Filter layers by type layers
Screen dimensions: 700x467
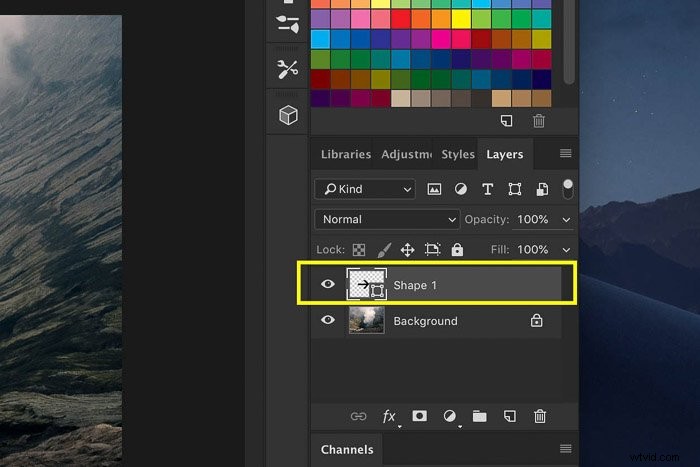pos(488,189)
